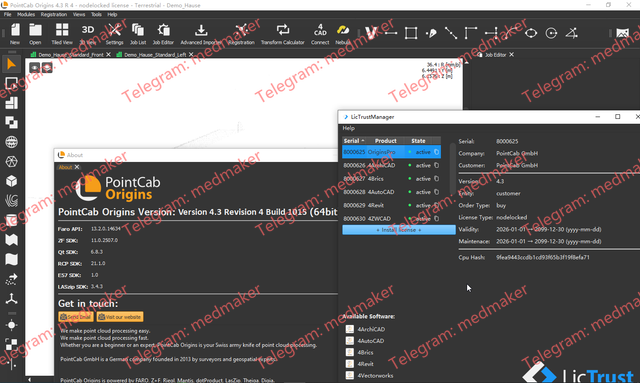Screen dimensions: 640x383
Task: Open the 3D View from toolbar
Action: (x=88, y=33)
